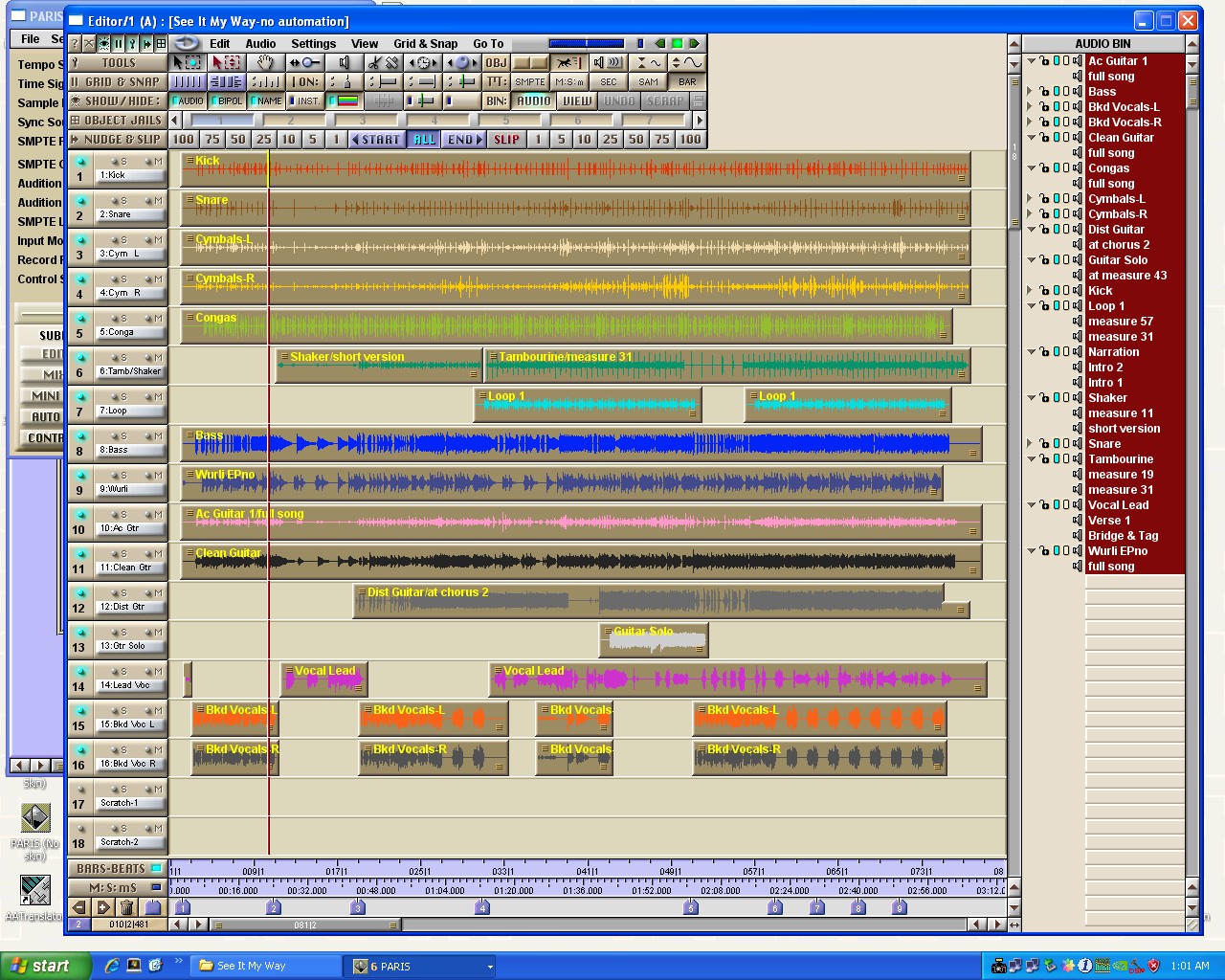1225x980 pixels.
Task: Select the speaker audition tool
Action: (344, 62)
